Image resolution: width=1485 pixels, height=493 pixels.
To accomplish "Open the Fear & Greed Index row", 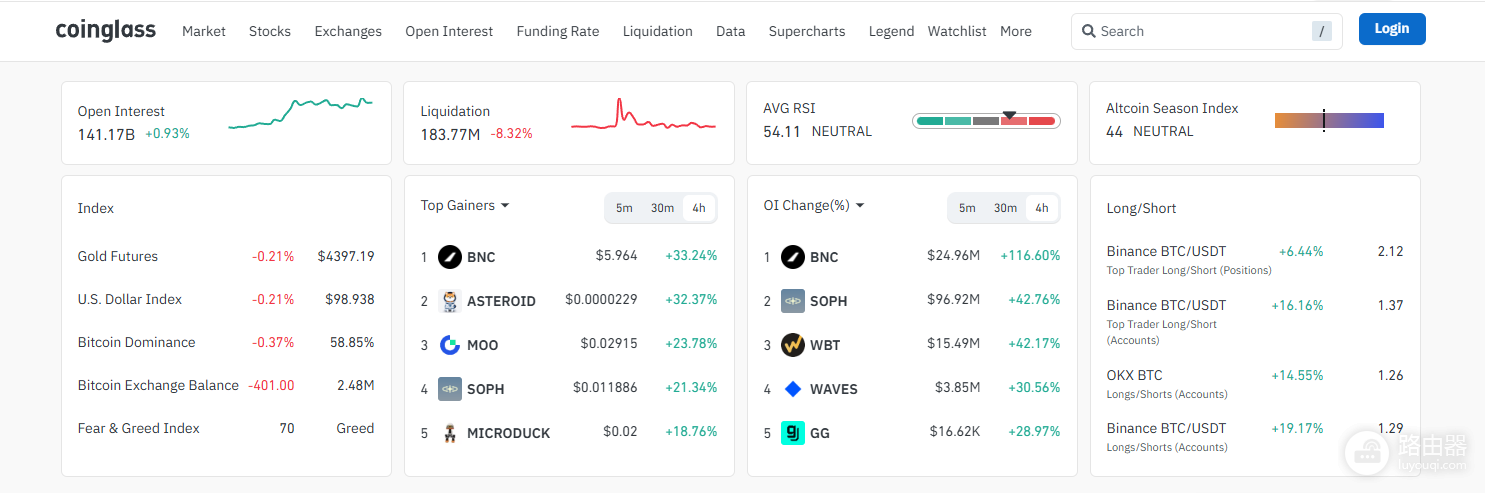I will tap(226, 428).
